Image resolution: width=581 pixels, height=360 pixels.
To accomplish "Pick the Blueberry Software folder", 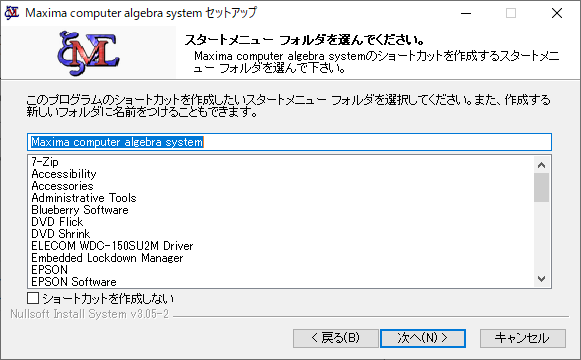I will [x=80, y=210].
